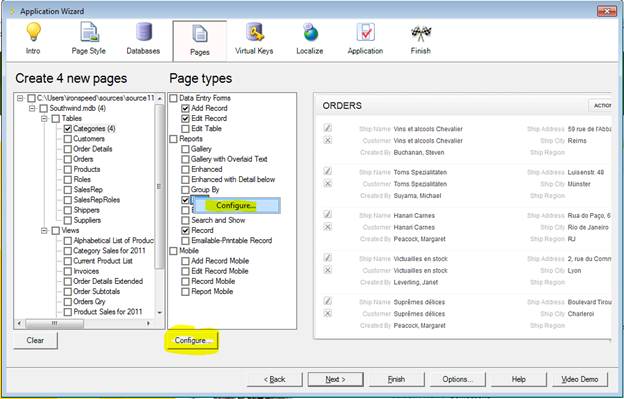Viewport: 624px width, 399px height.
Task: Click the Finish button at bottom
Action: 396,380
